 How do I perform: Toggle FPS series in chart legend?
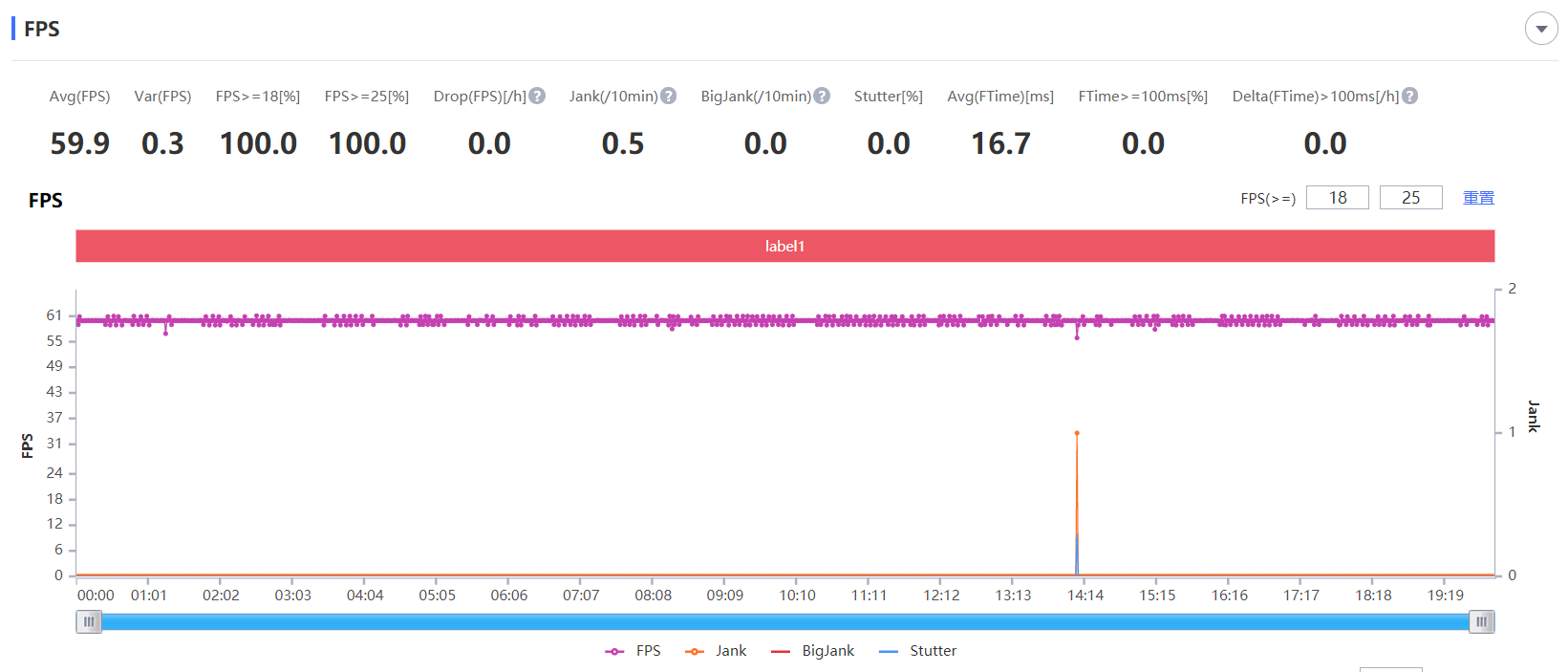[634, 651]
